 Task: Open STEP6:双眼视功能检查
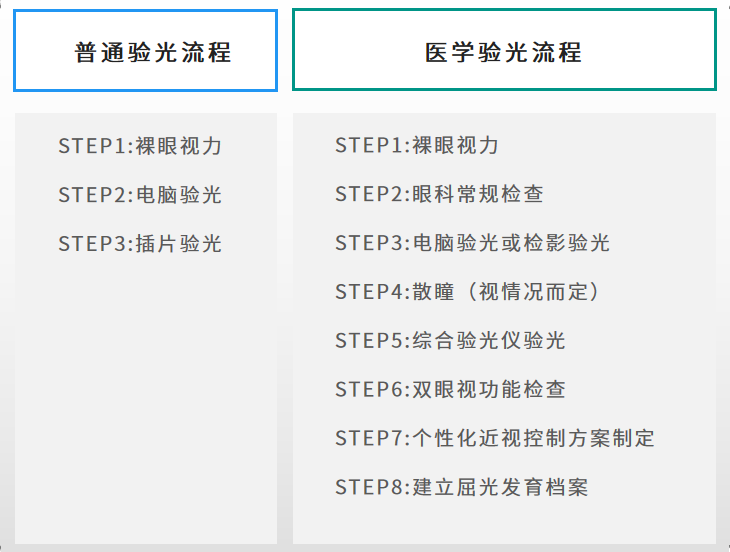[x=450, y=390]
